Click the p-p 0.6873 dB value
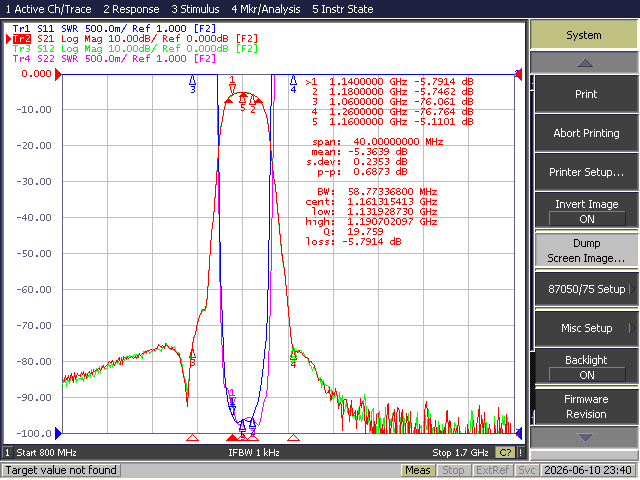Image resolution: width=640 pixels, height=480 pixels. pyautogui.click(x=362, y=172)
